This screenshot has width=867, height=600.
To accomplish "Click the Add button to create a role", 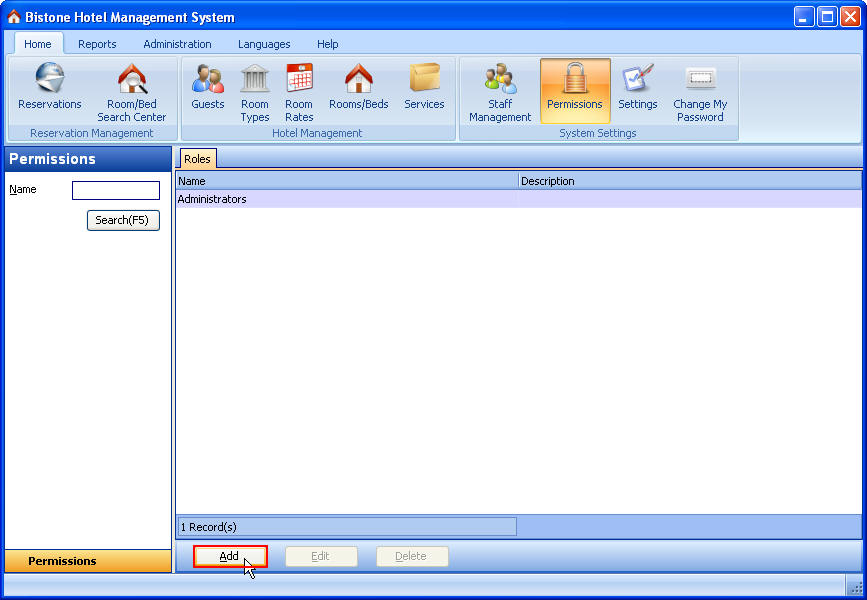I will tap(229, 556).
